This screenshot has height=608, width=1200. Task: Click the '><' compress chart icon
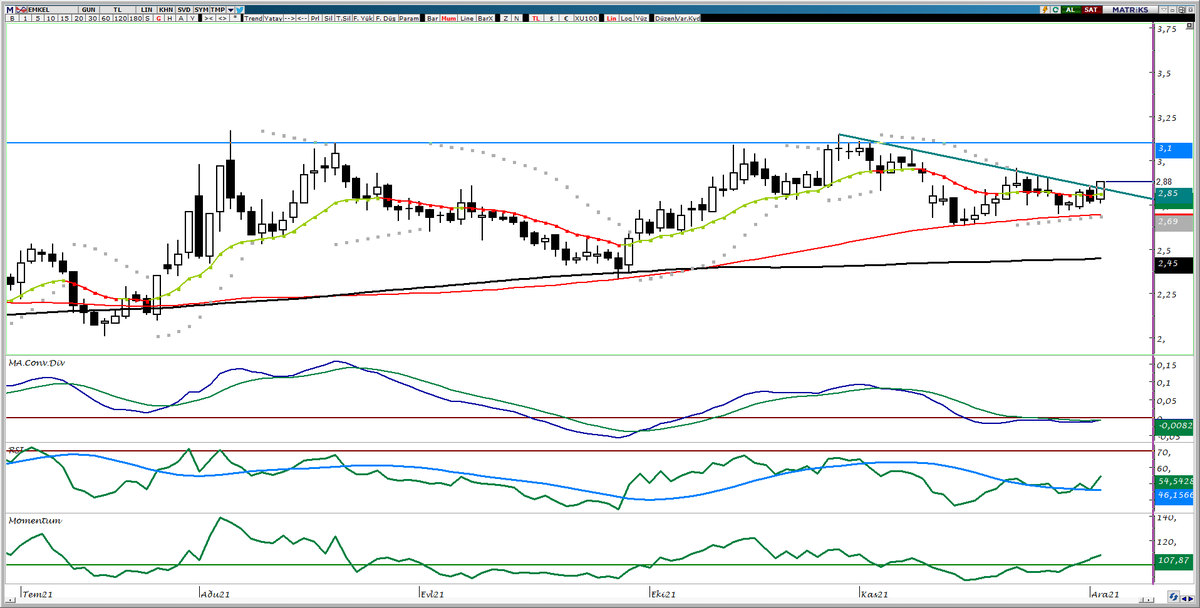click(x=209, y=19)
